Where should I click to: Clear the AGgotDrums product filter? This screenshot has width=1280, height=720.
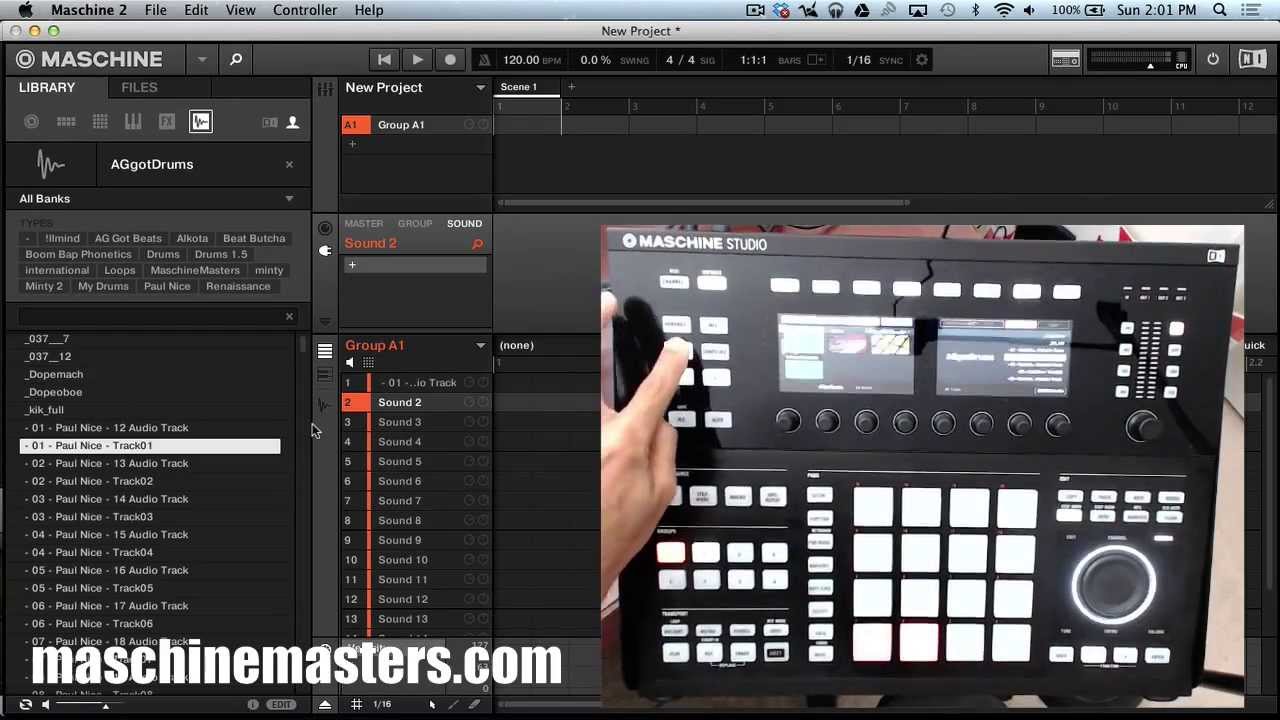[289, 165]
